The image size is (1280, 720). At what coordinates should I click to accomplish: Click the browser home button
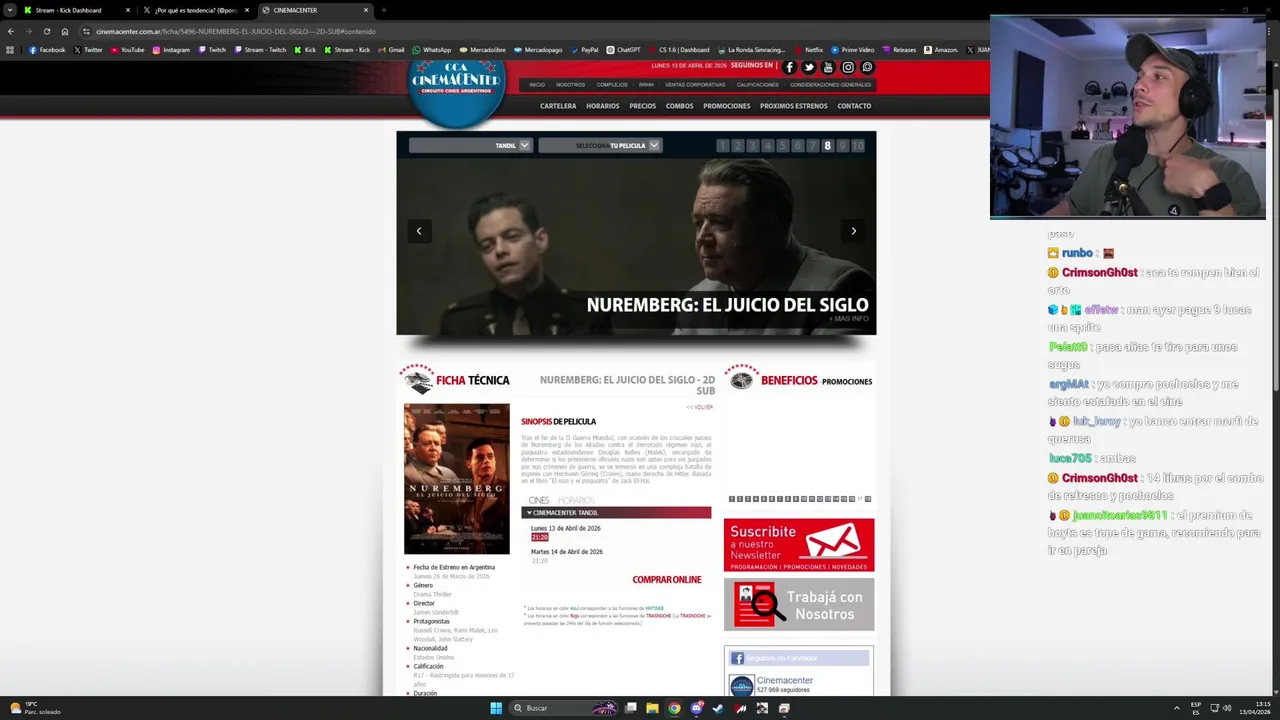65,31
